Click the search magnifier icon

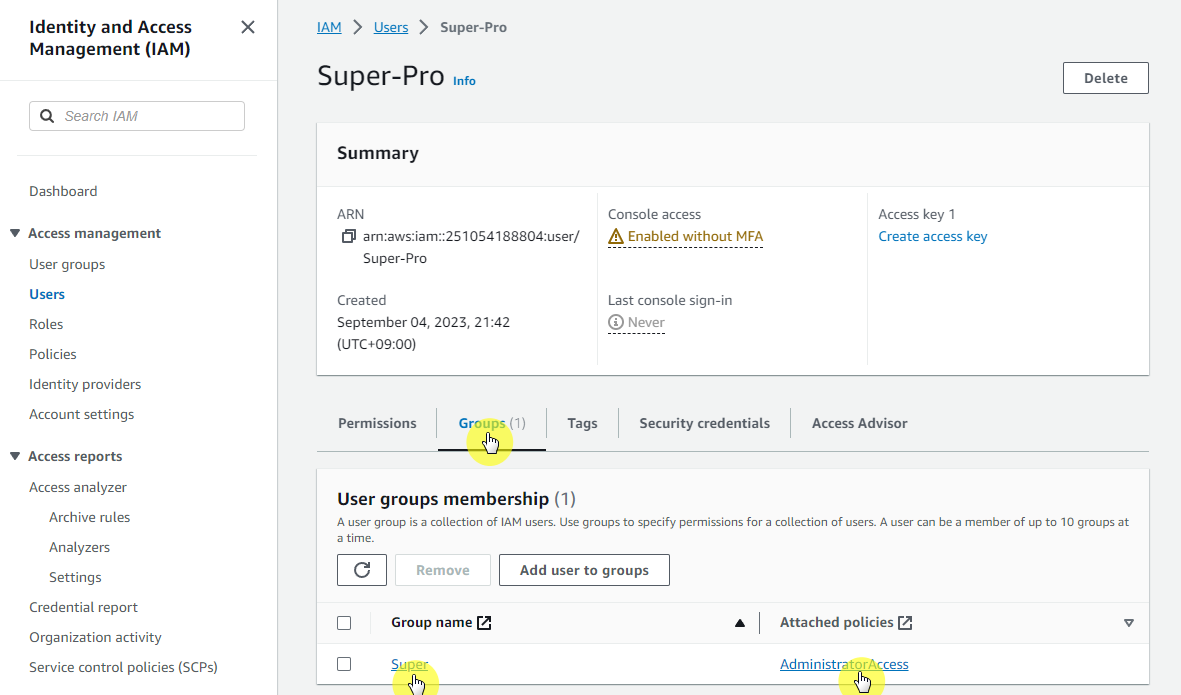(47, 116)
